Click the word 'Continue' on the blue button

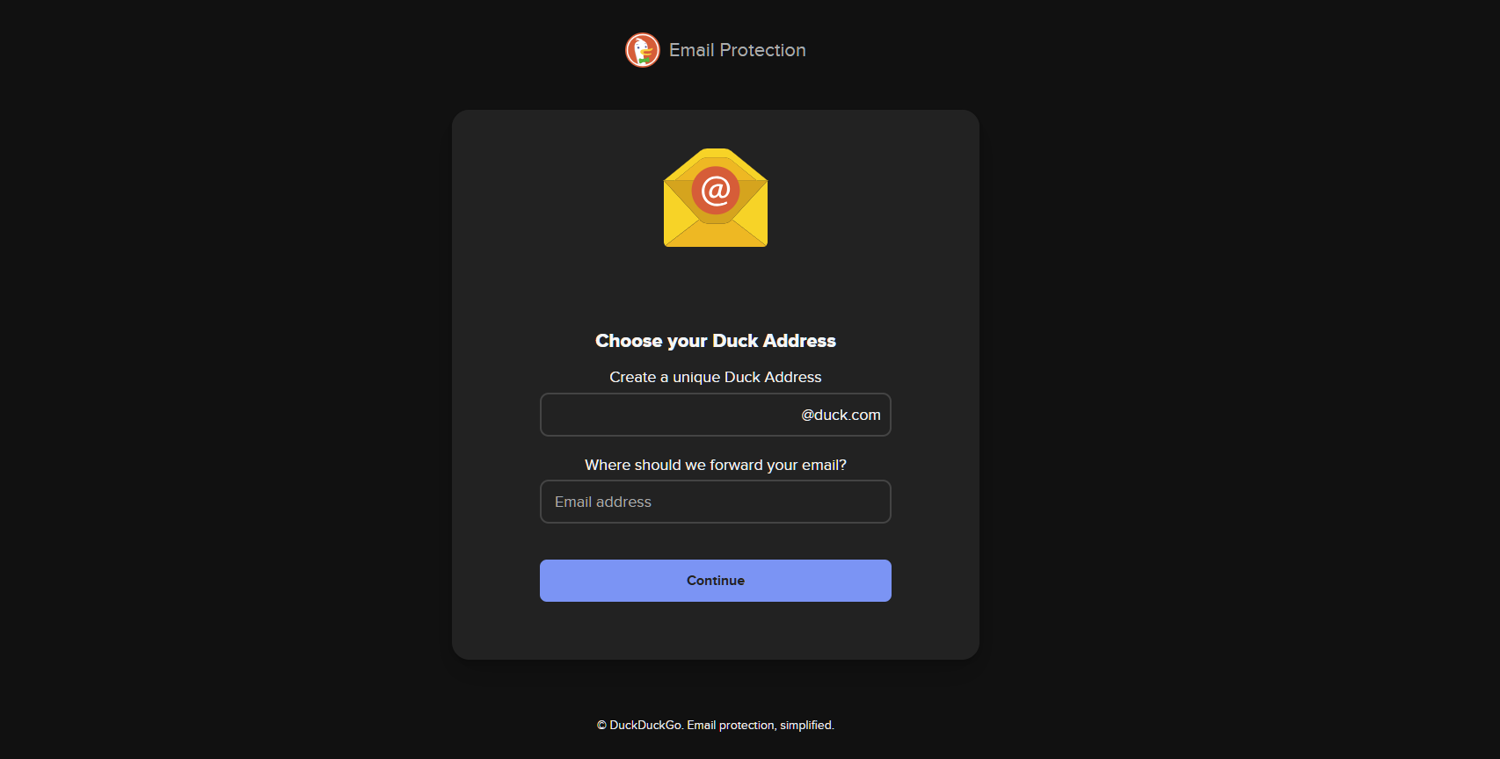click(x=716, y=581)
